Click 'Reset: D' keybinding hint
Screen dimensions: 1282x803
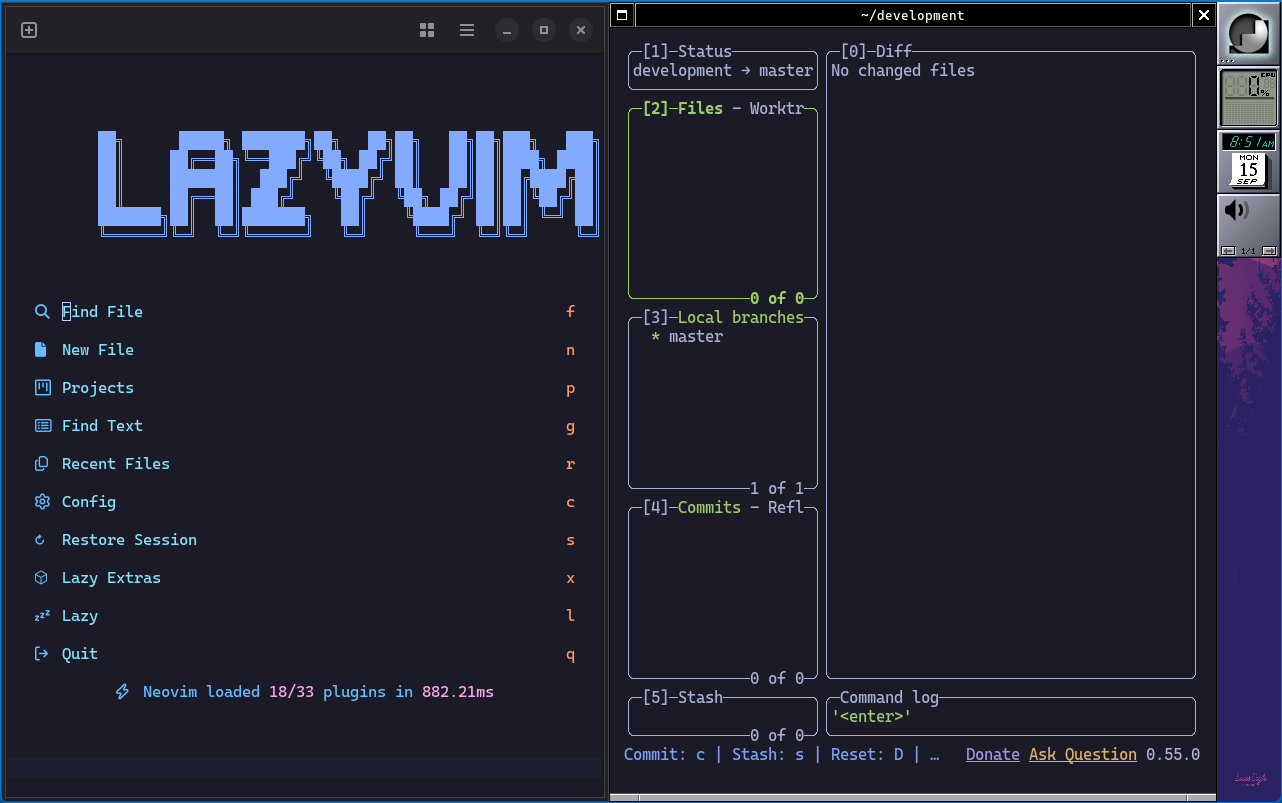click(867, 754)
